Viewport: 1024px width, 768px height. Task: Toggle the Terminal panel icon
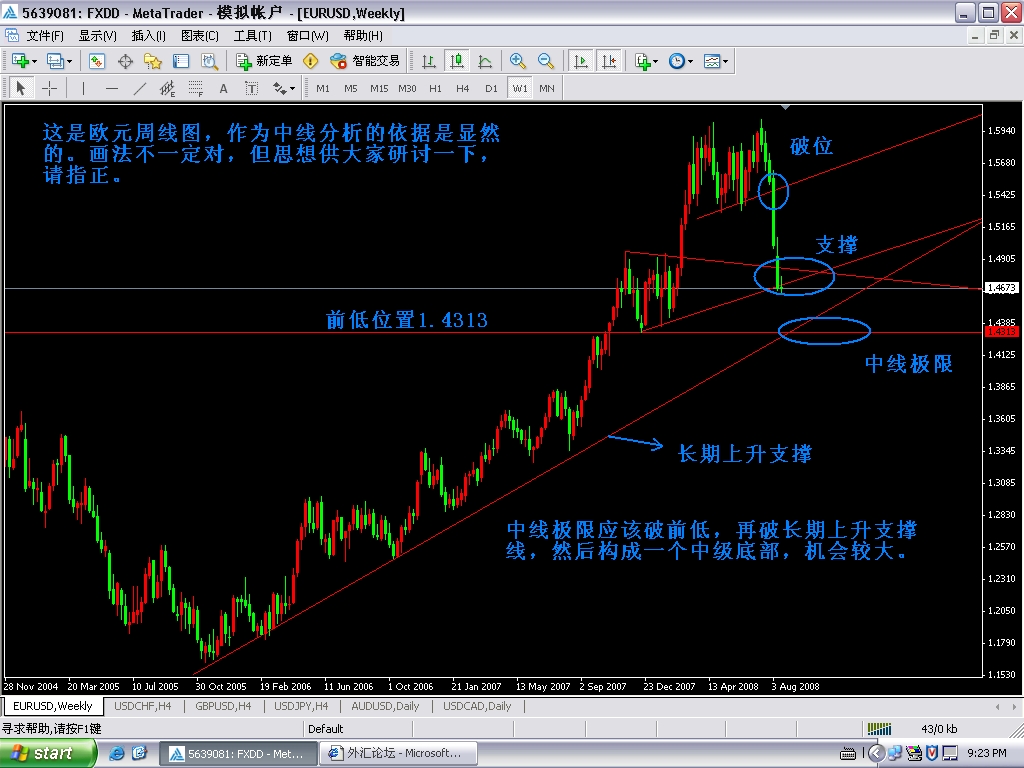click(181, 61)
